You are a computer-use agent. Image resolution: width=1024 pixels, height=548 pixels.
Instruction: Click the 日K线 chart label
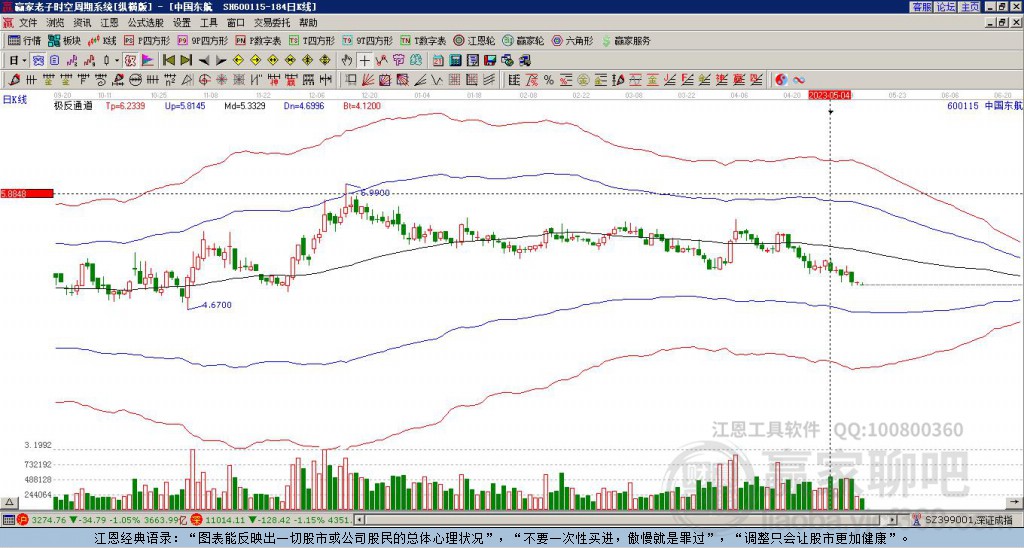click(15, 99)
